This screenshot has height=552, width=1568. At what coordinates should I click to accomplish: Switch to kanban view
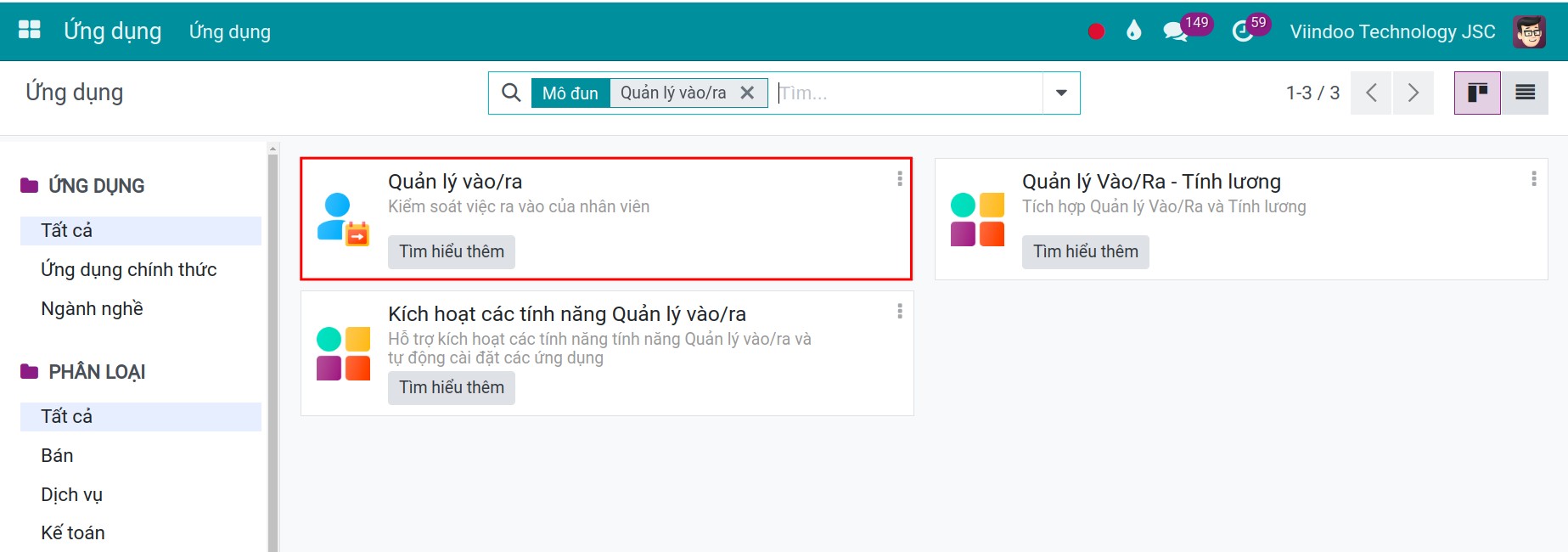pos(1477,93)
